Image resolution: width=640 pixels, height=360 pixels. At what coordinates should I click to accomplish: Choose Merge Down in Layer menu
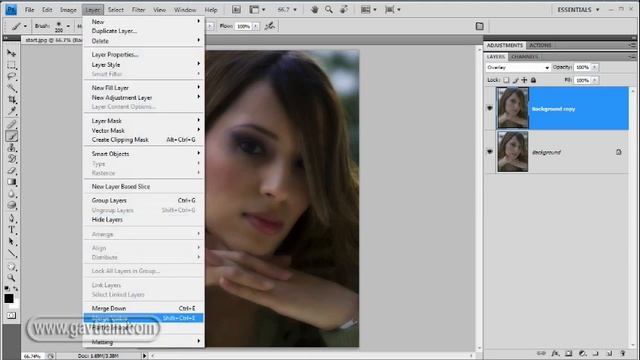[143, 308]
